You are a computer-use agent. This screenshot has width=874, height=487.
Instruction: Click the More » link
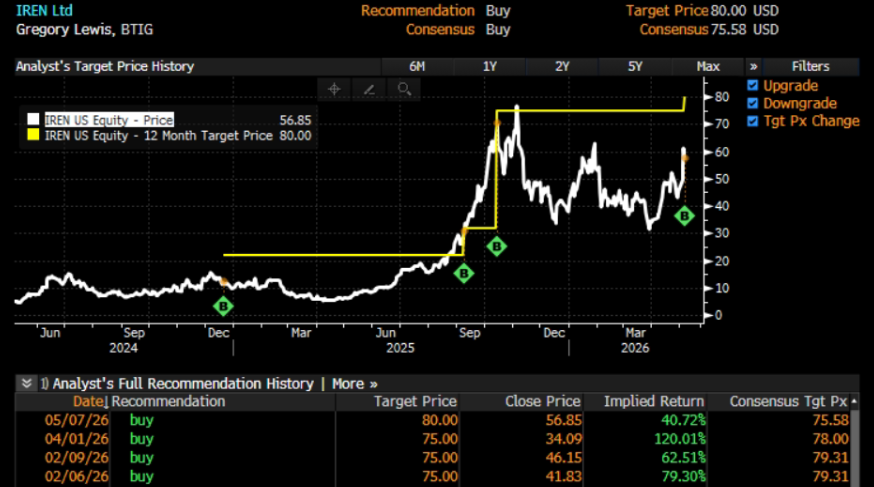coord(355,384)
